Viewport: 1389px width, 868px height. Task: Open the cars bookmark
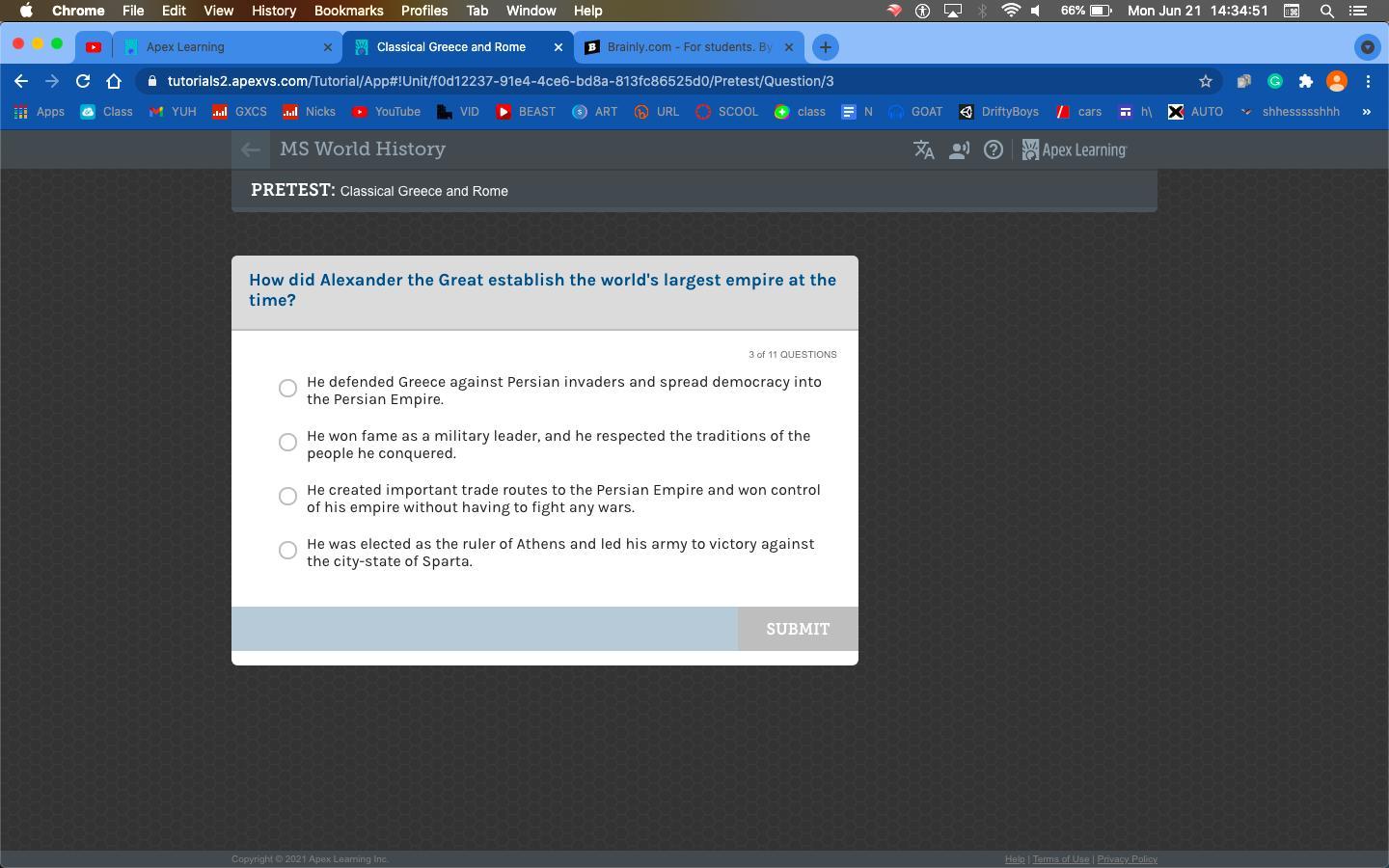click(1078, 112)
